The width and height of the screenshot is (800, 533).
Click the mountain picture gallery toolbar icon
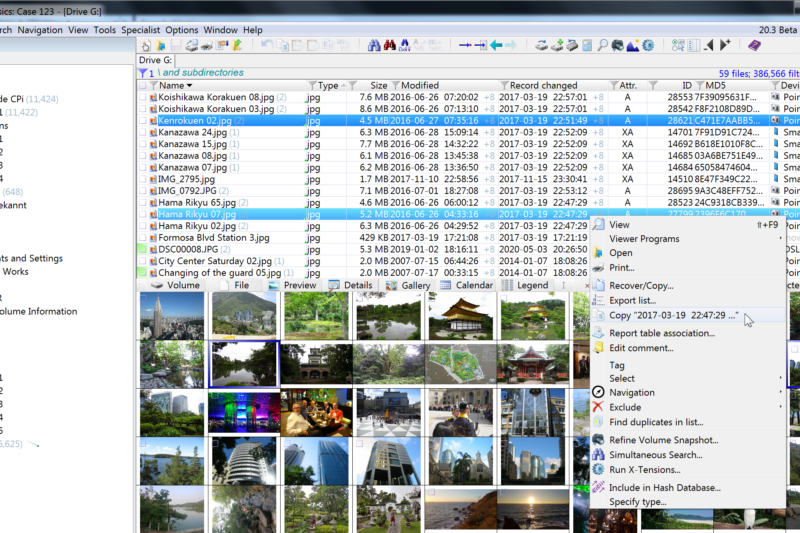coord(633,45)
